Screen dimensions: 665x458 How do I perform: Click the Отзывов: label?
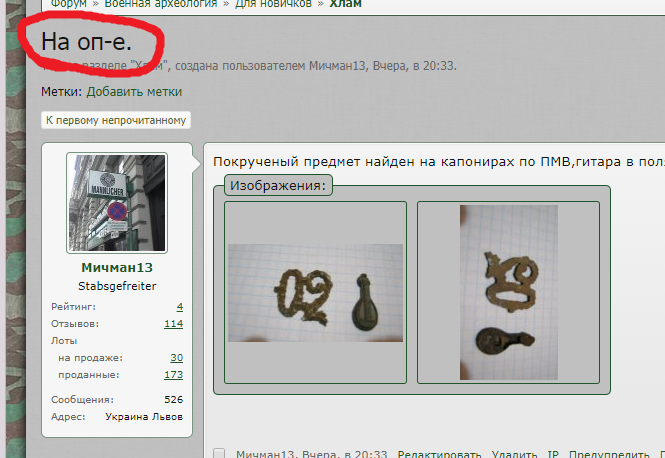coord(75,324)
